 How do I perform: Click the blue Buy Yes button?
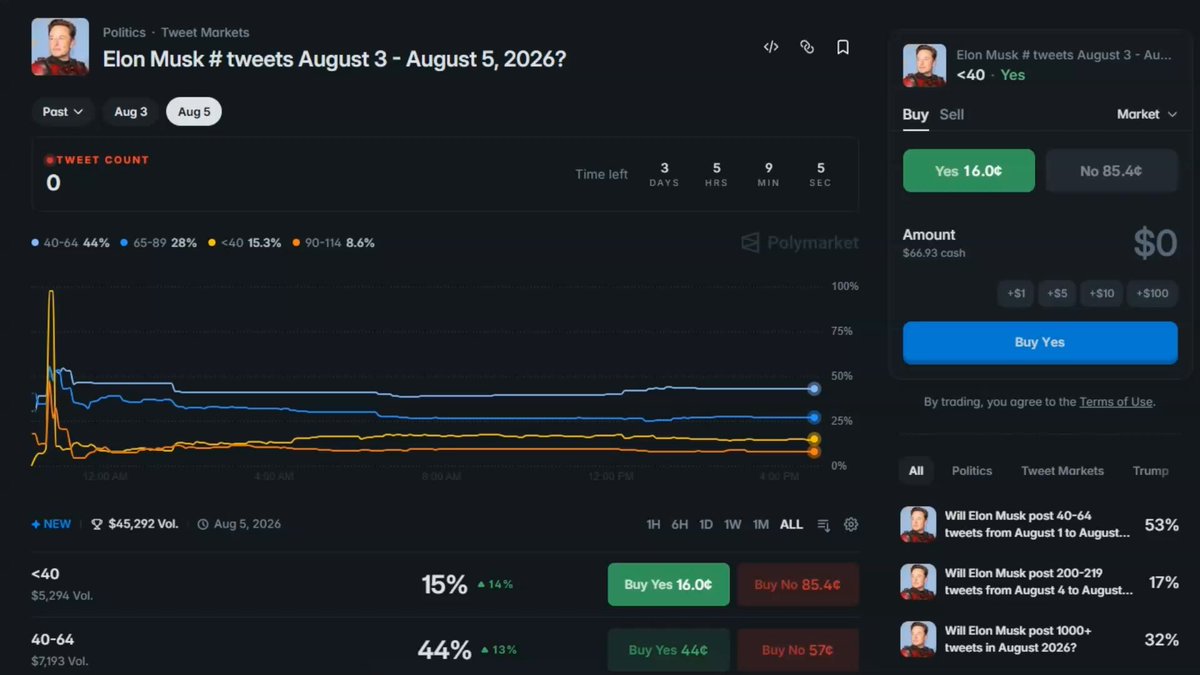click(x=1040, y=342)
